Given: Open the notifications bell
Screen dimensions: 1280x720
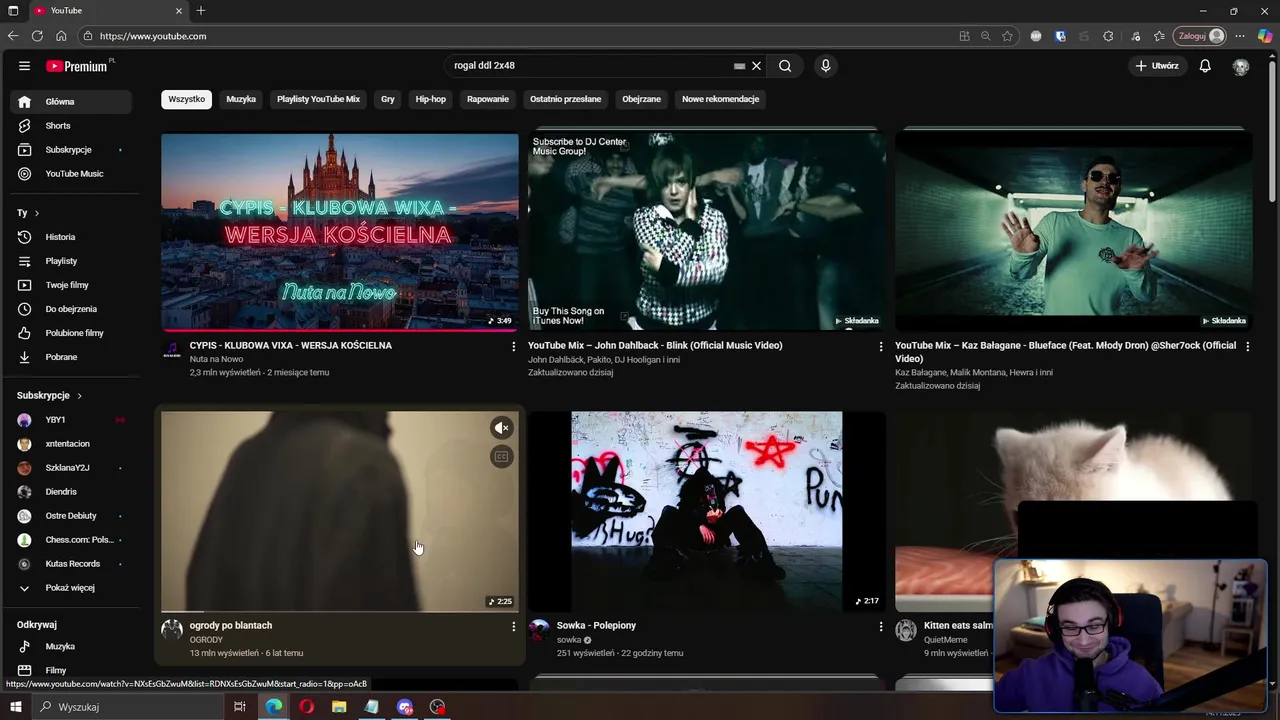Looking at the screenshot, I should [1205, 66].
